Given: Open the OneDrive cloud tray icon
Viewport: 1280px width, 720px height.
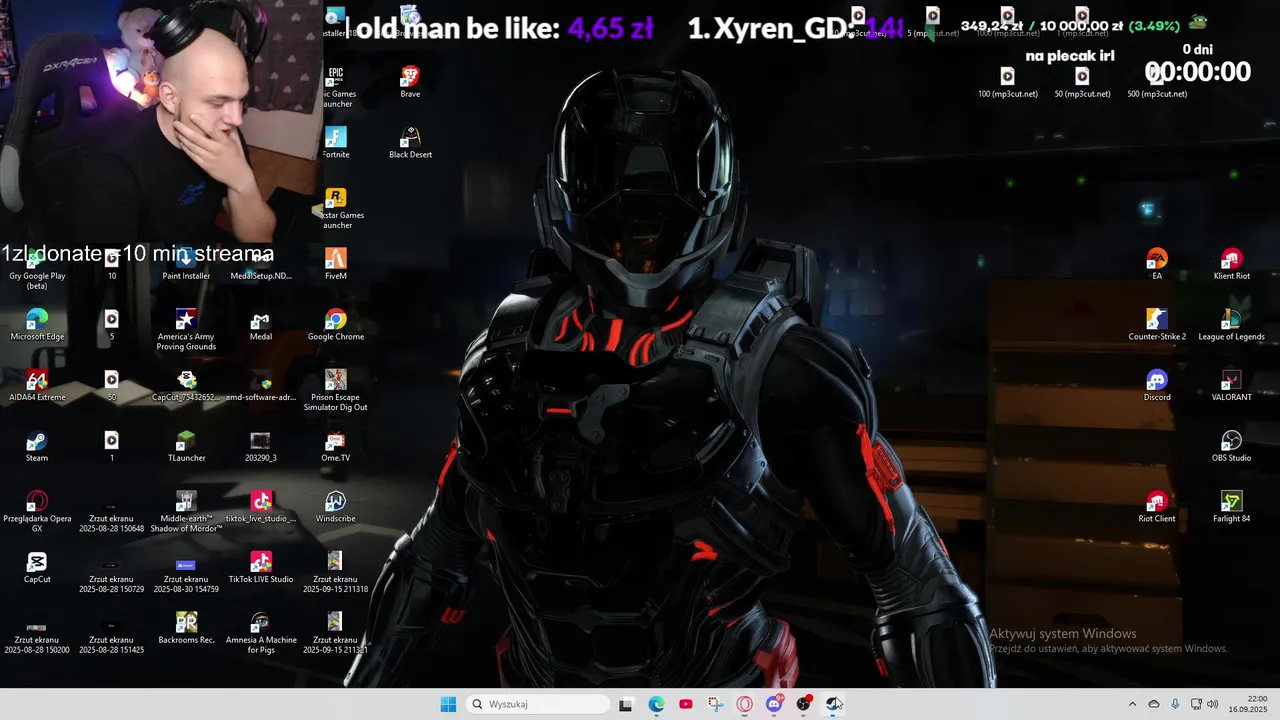Looking at the screenshot, I should tap(1154, 704).
